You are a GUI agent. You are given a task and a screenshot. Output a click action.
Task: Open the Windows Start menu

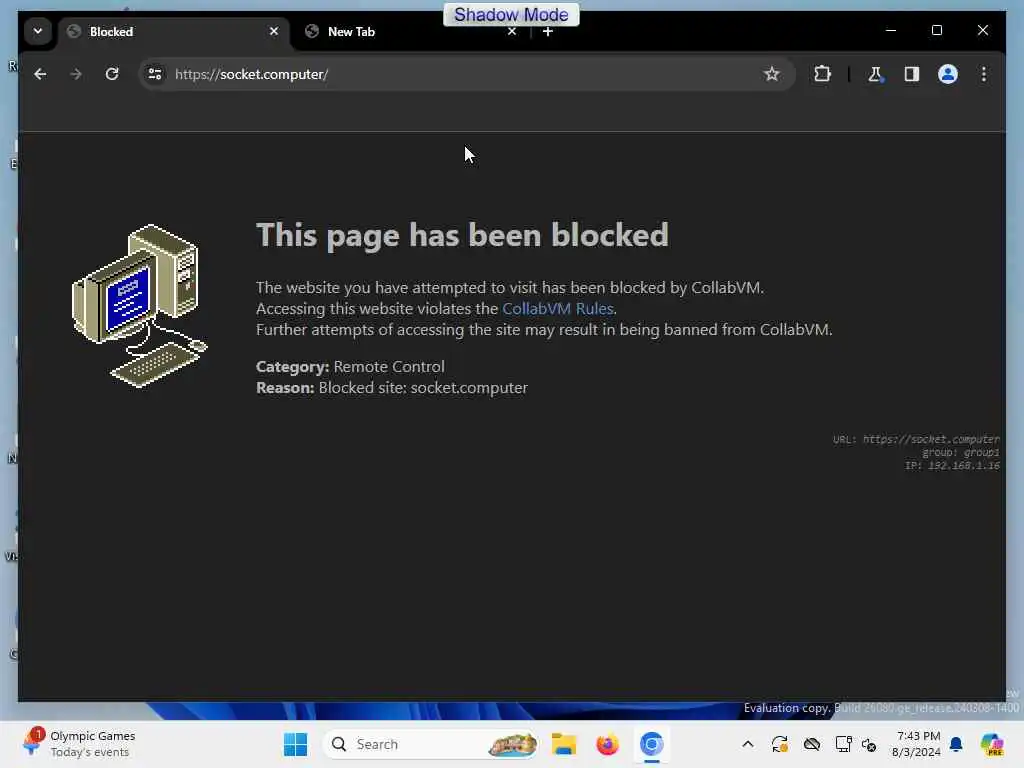click(295, 744)
